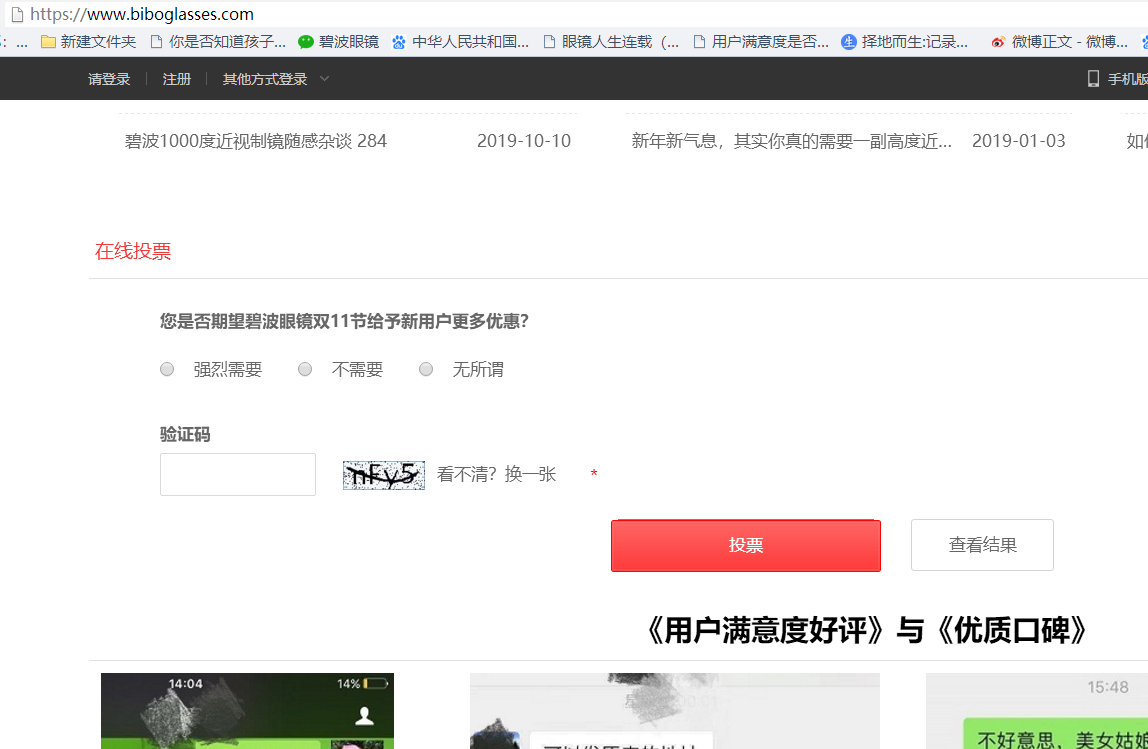Image resolution: width=1148 pixels, height=749 pixels.
Task: Click the poll question about 双11节 discounts
Action: click(x=344, y=321)
